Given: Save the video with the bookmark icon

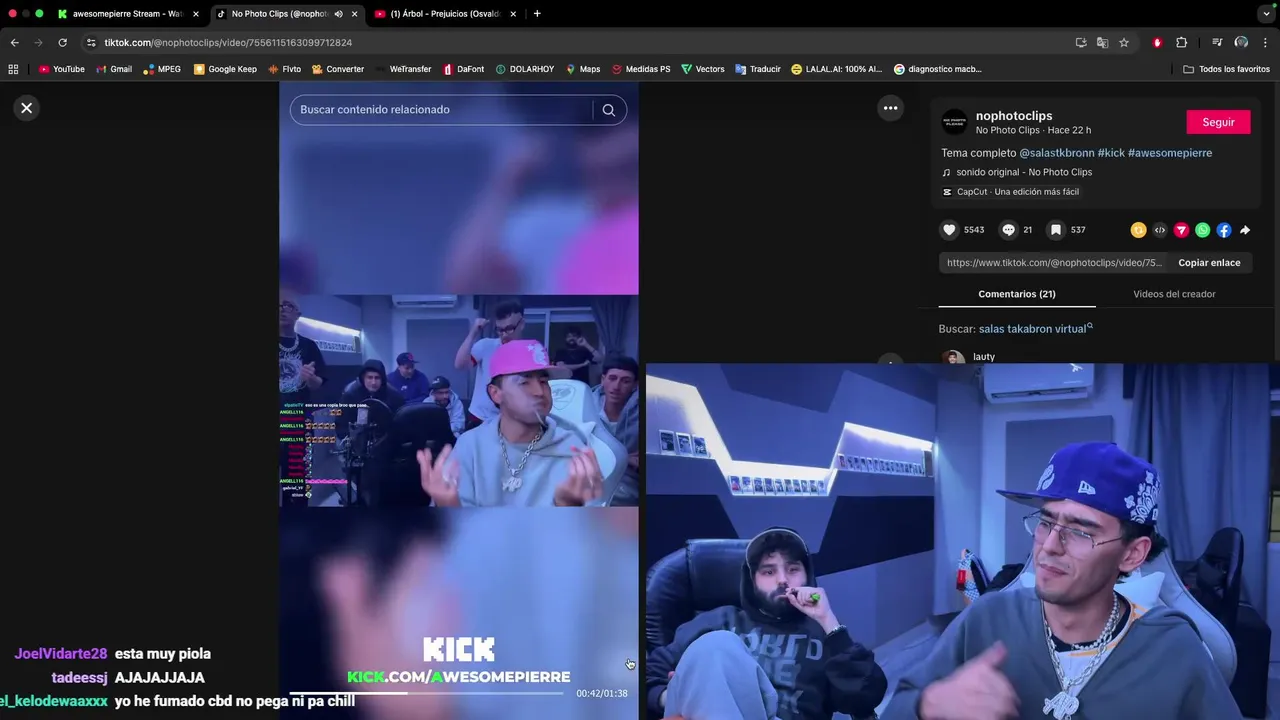Looking at the screenshot, I should [x=1055, y=230].
